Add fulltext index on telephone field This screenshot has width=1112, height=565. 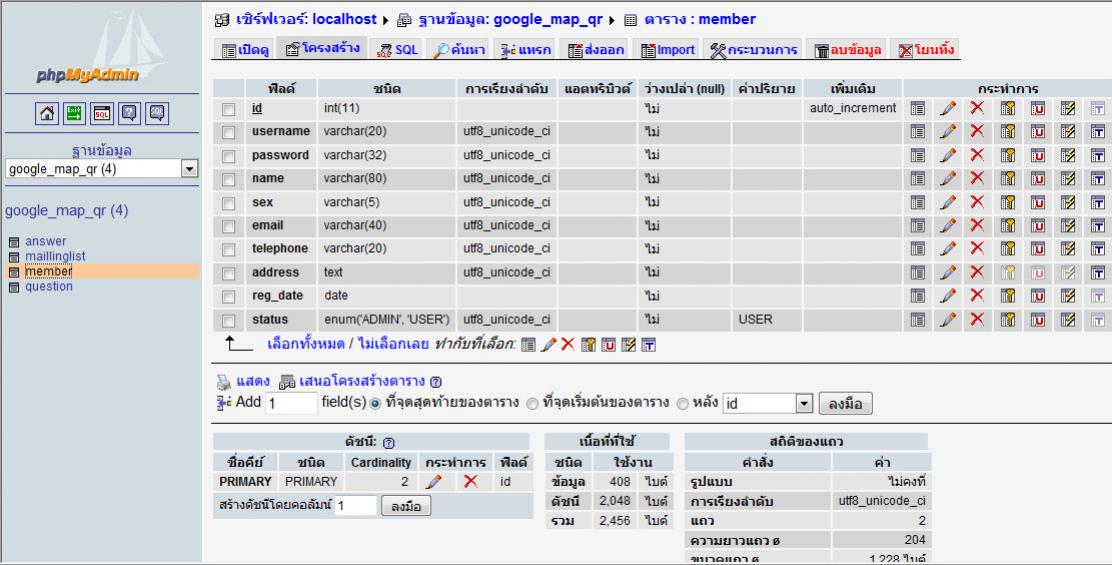pos(1098,249)
